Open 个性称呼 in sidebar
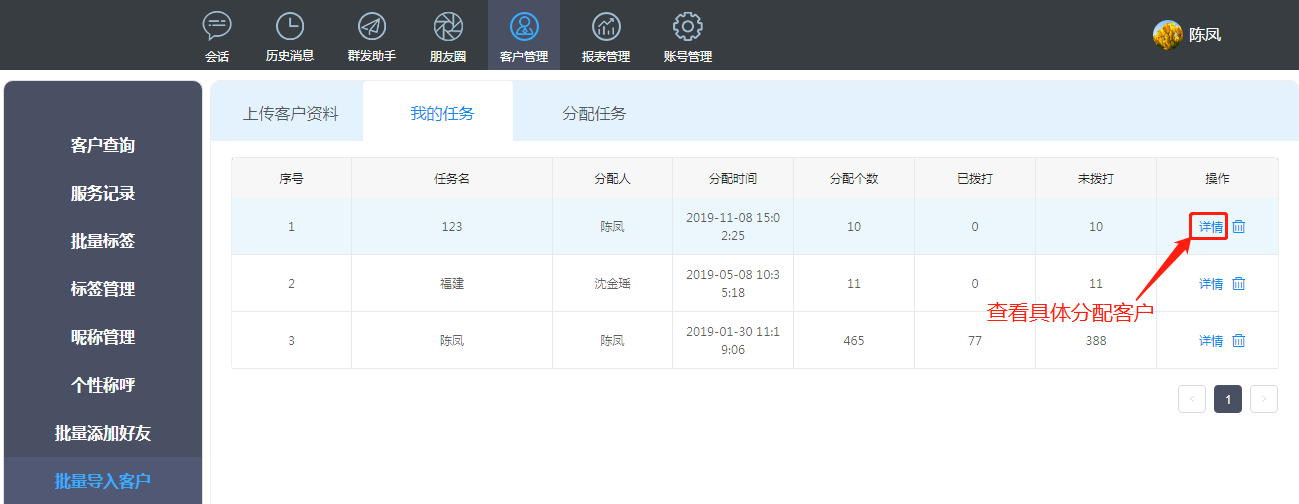 [x=103, y=385]
